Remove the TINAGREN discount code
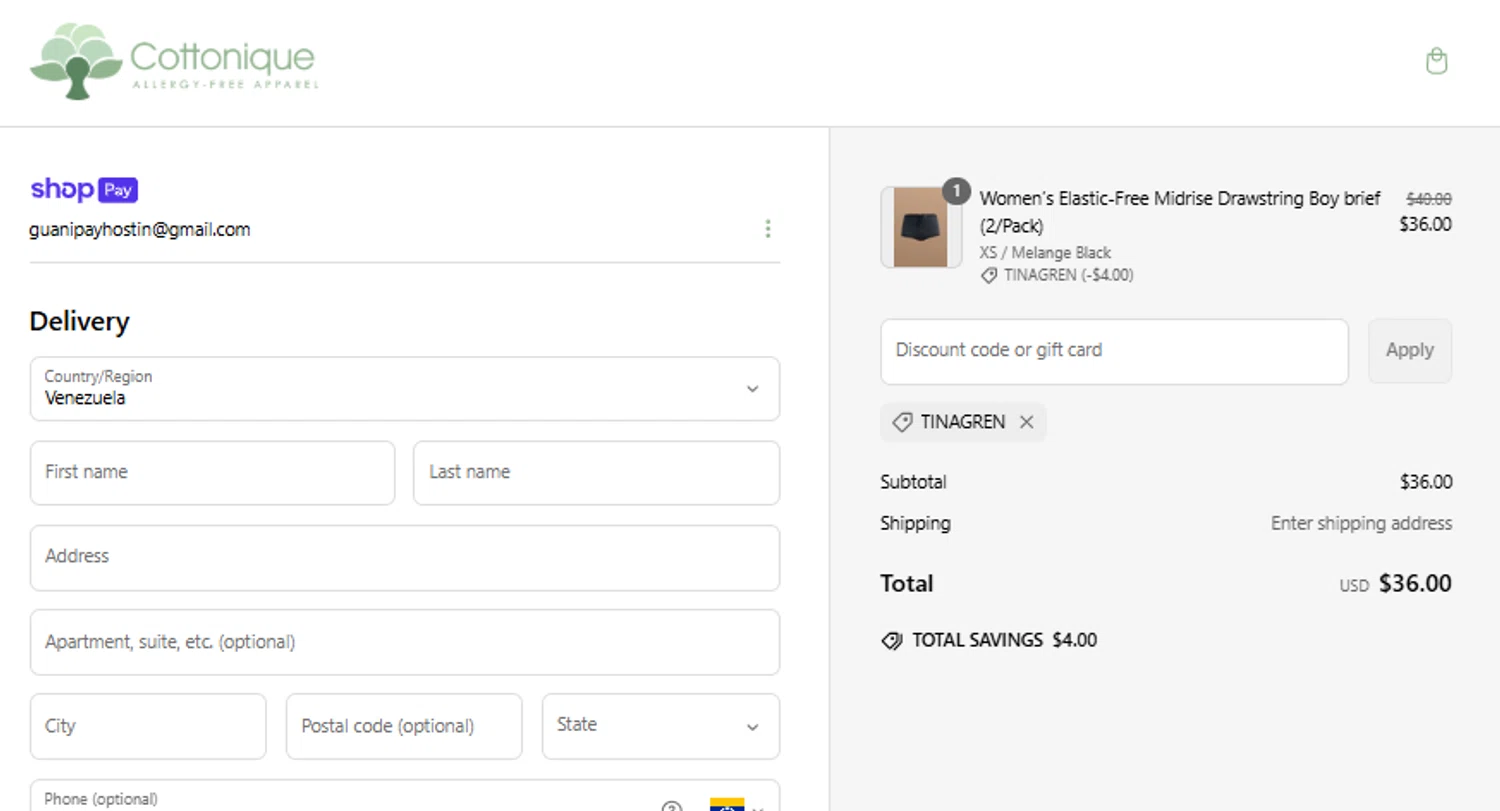Viewport: 1500px width, 811px height. [1026, 422]
